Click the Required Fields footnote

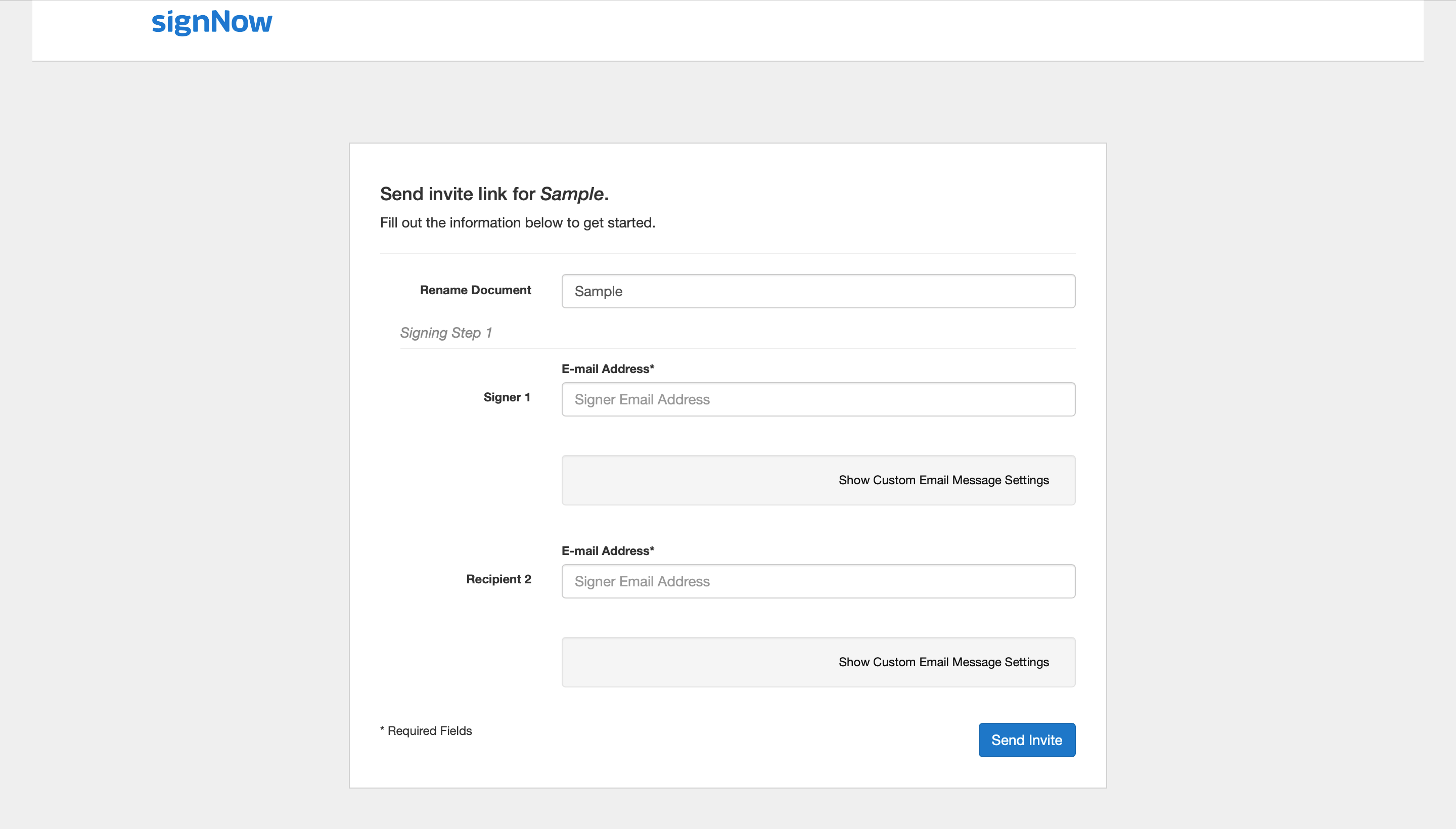(426, 730)
